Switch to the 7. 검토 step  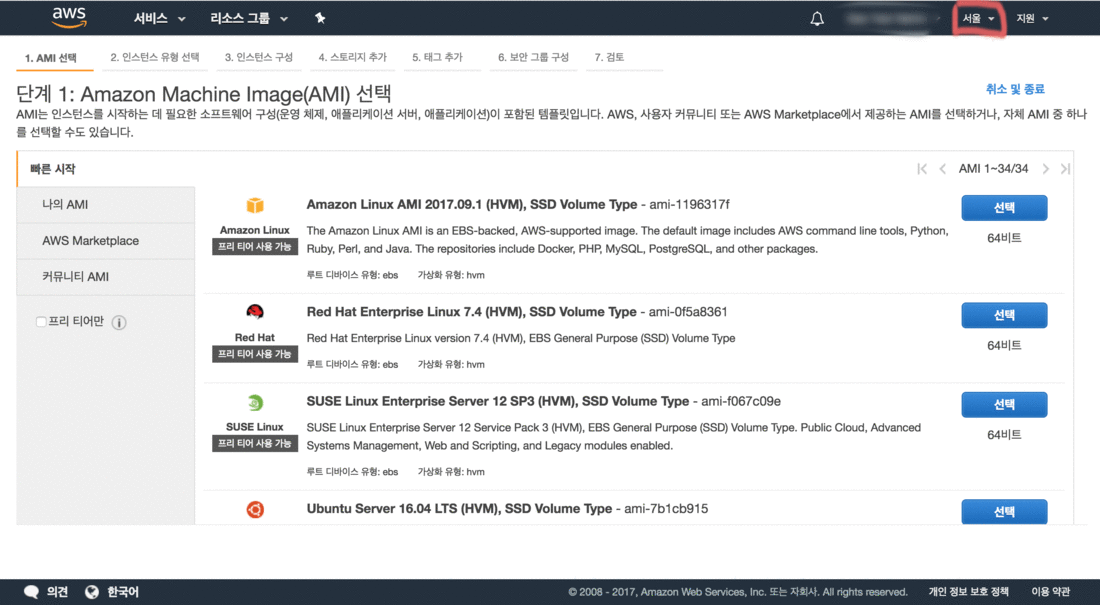tap(609, 57)
